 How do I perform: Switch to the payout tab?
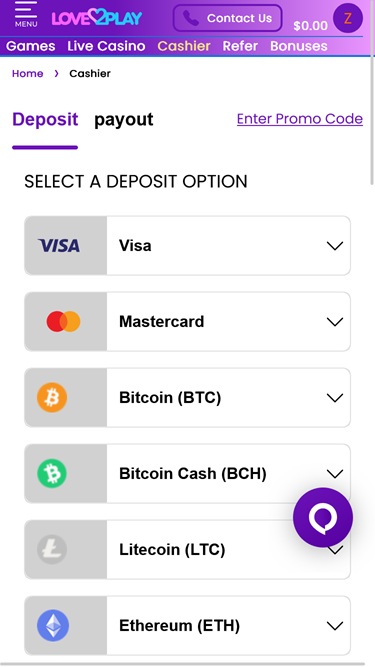click(124, 120)
